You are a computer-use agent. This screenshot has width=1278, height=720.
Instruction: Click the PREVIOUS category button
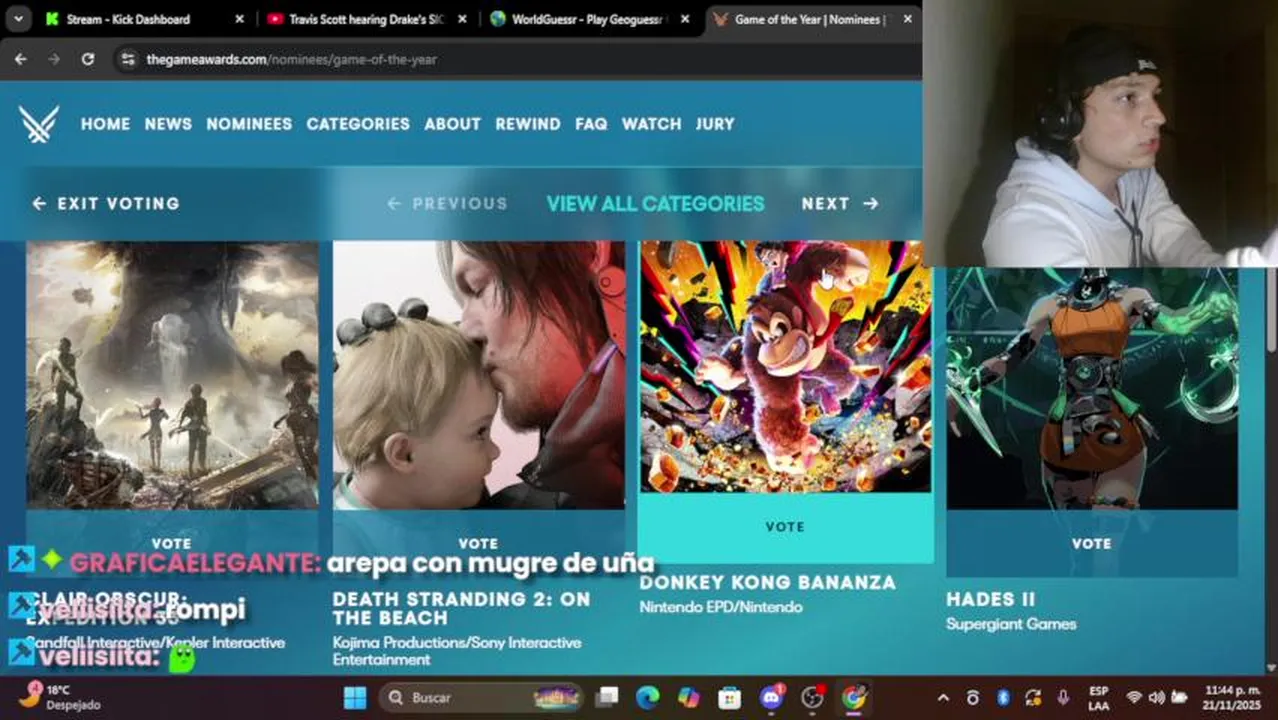pos(447,203)
